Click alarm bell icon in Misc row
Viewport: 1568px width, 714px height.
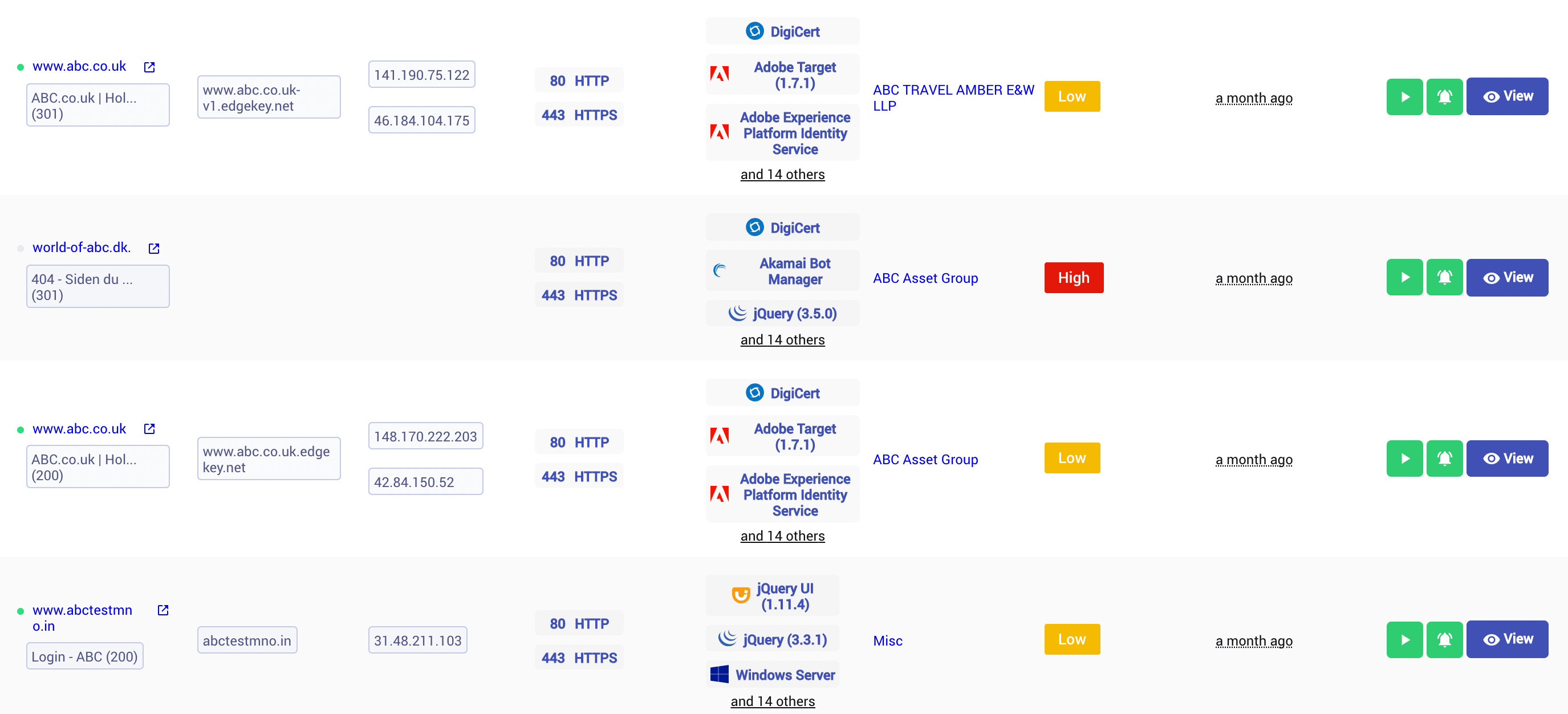point(1444,639)
